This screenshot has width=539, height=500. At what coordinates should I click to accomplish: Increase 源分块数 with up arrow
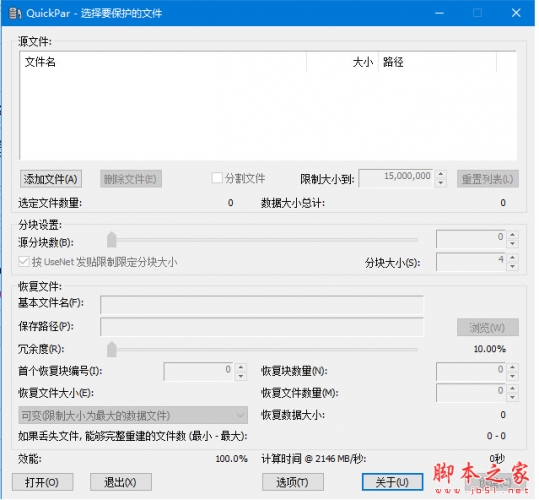point(513,235)
